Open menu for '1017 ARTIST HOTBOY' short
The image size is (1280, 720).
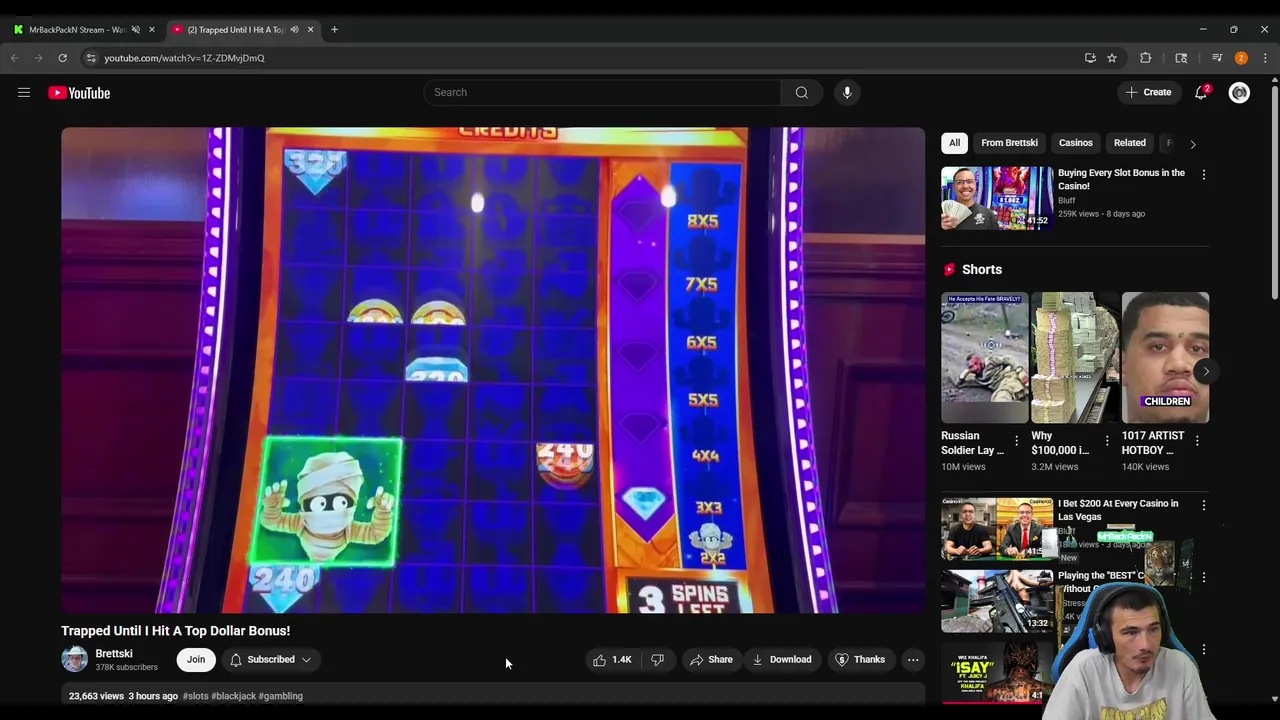click(x=1197, y=440)
